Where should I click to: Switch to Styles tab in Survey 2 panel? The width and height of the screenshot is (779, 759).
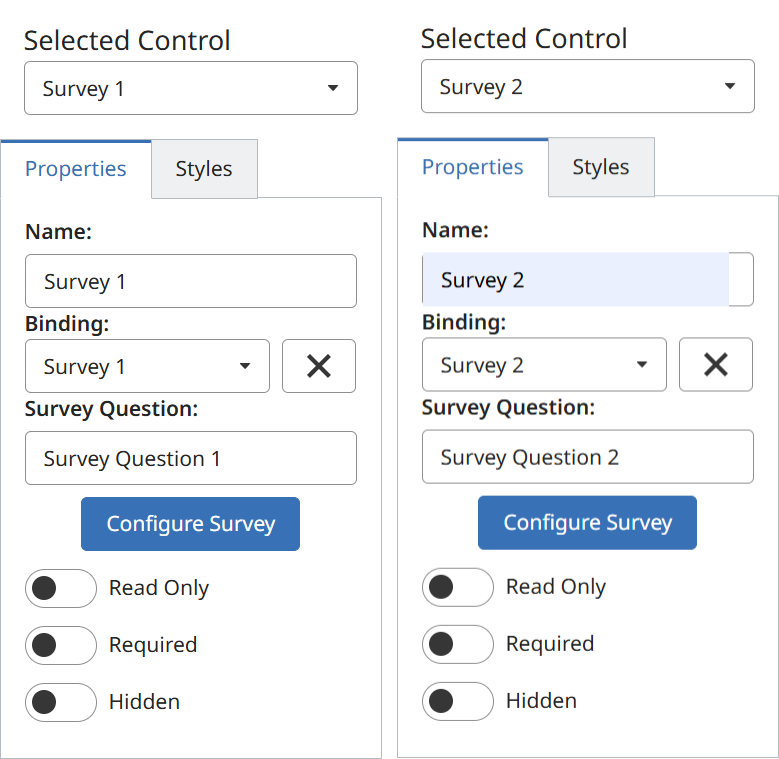[601, 167]
